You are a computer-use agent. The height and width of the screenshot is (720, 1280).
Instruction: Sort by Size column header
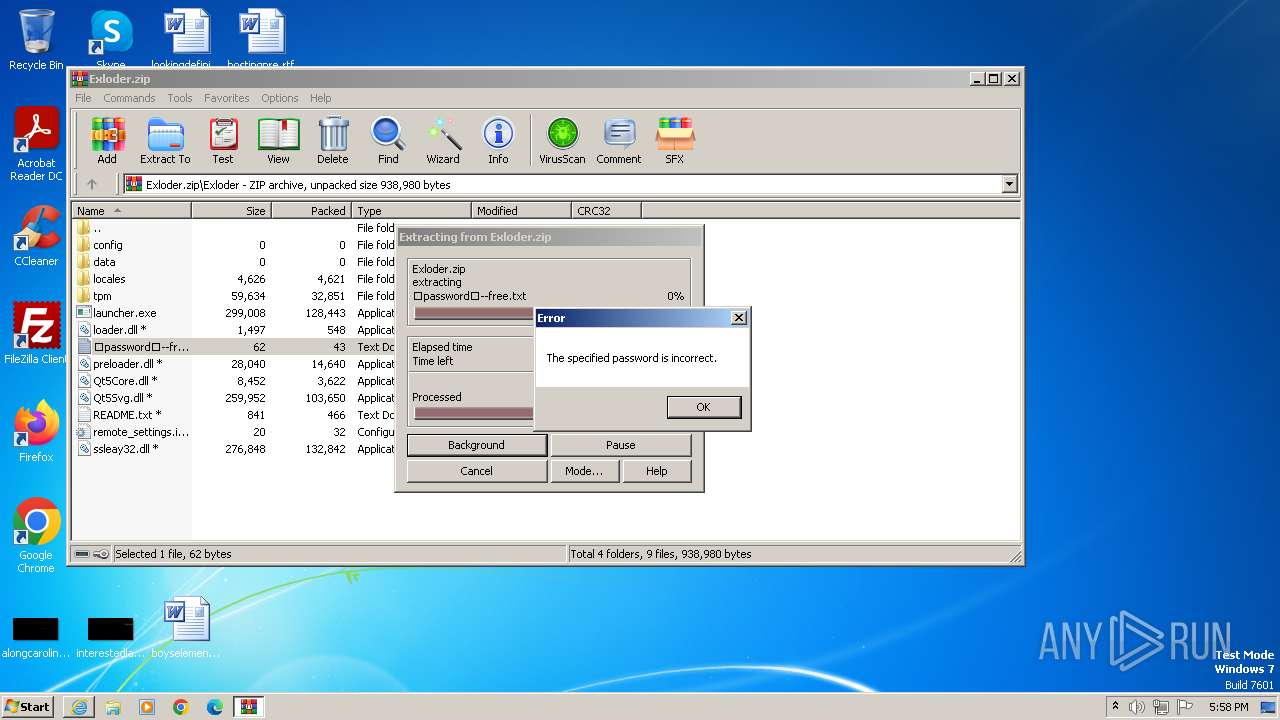pyautogui.click(x=231, y=211)
